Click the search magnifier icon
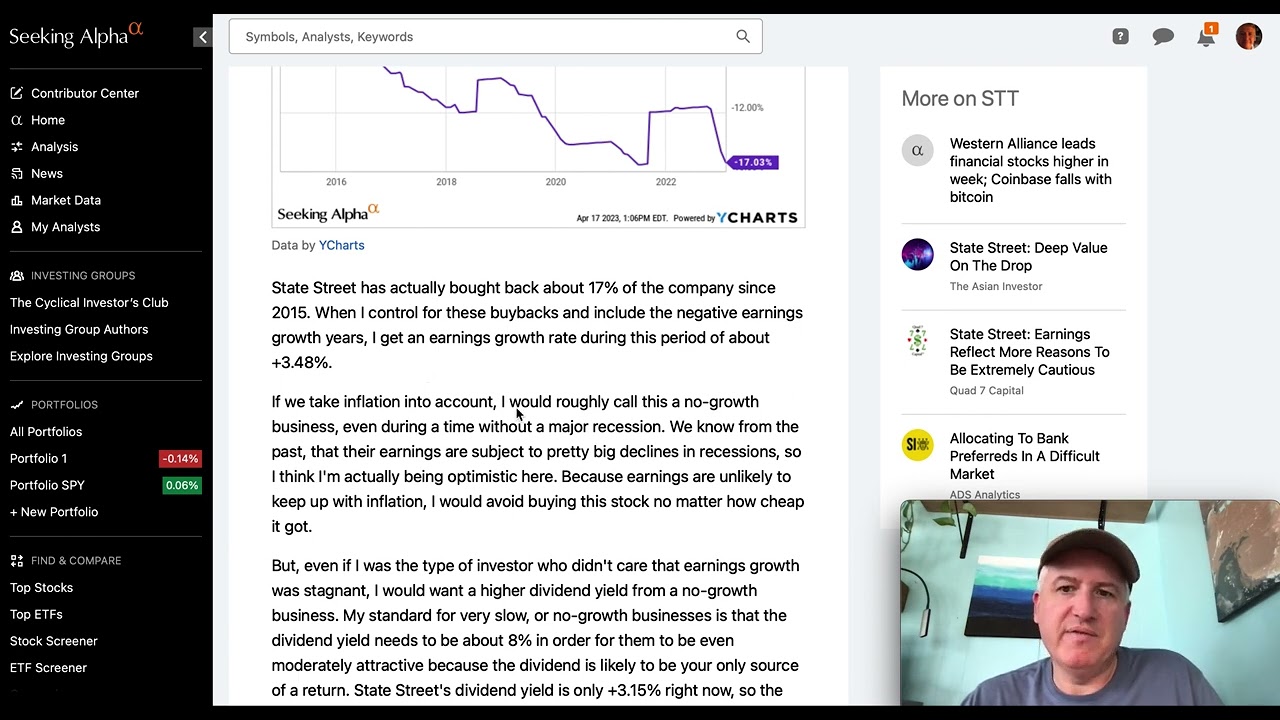 [743, 36]
